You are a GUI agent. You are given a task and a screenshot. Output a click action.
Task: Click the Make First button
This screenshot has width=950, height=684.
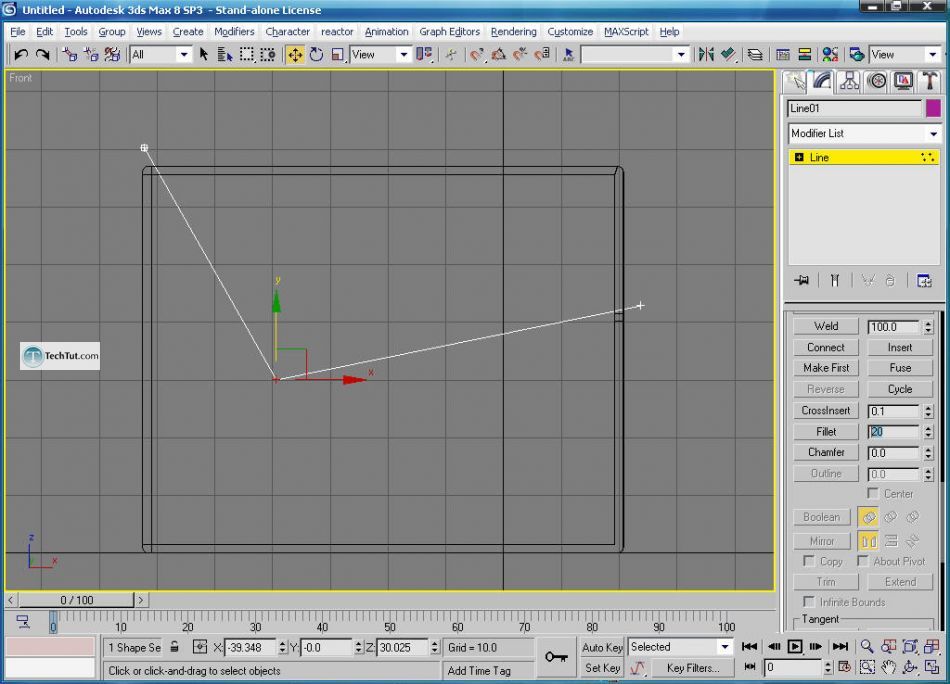(826, 368)
